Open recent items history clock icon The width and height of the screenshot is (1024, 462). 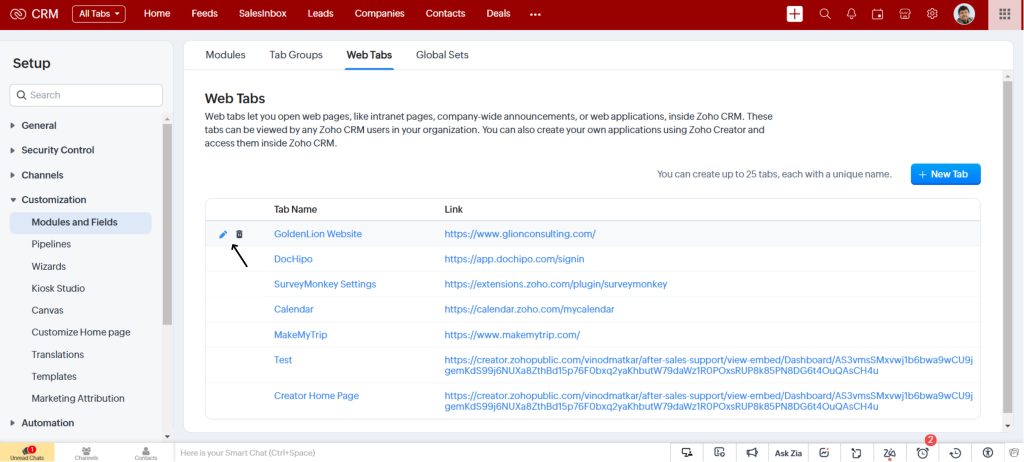click(955, 452)
